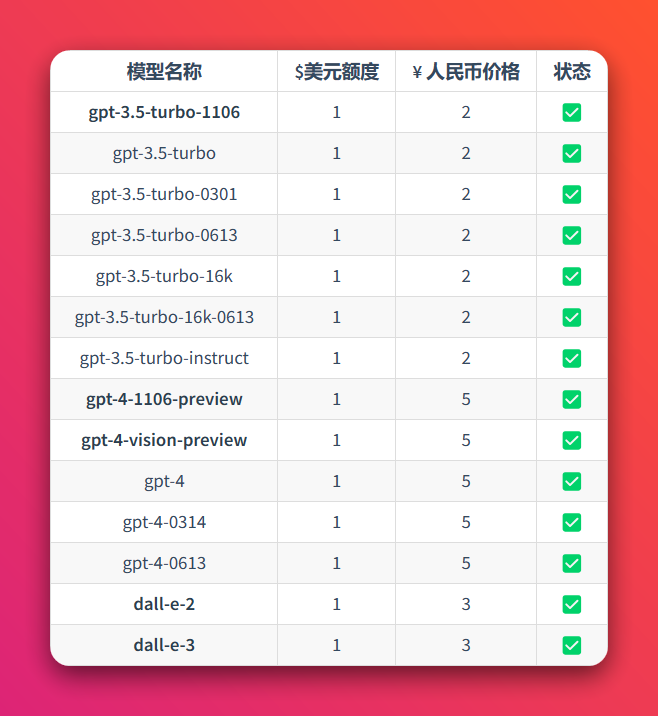Click the gpt-4-0613 model name
The image size is (658, 716).
(164, 563)
